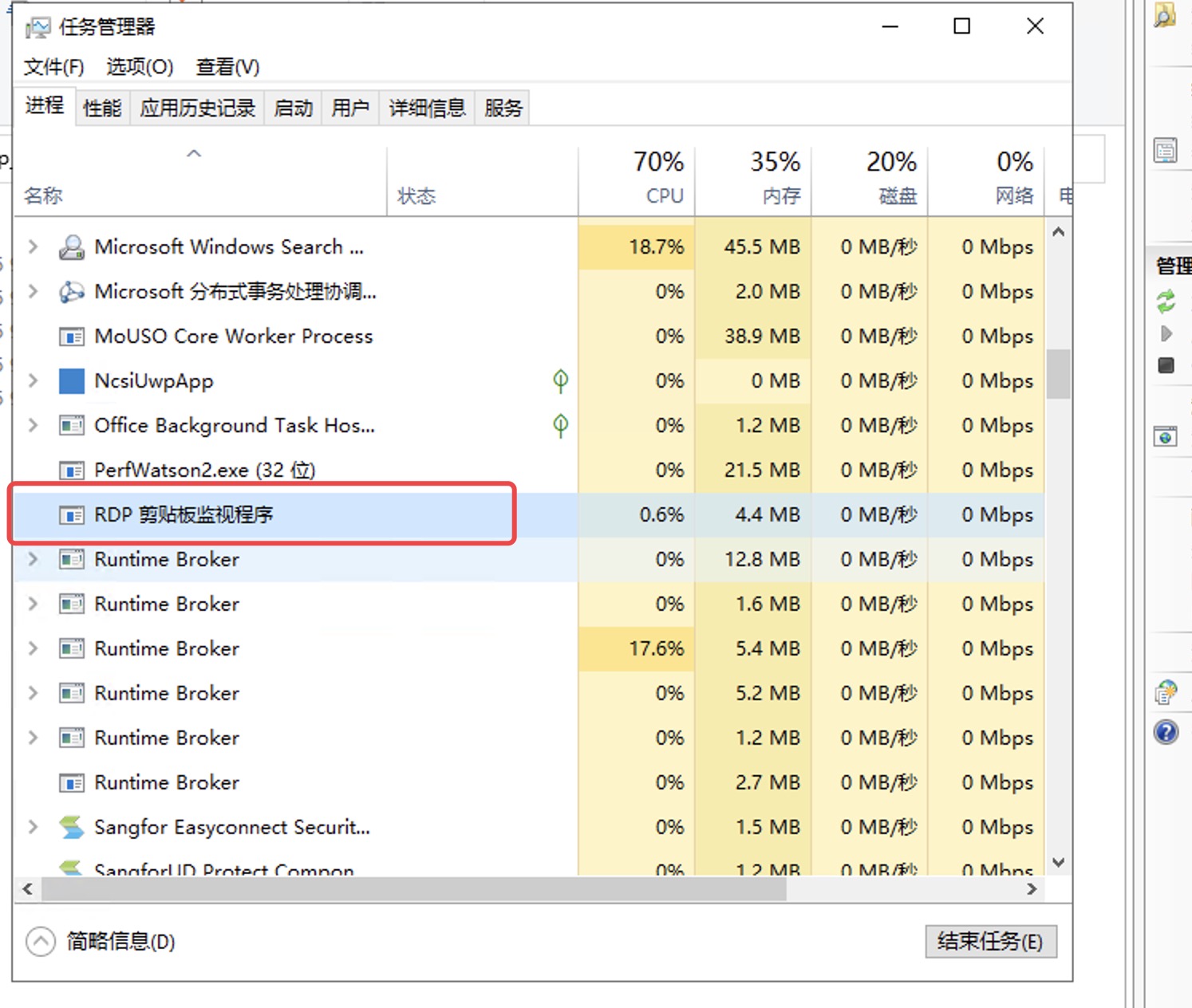
Task: Open help via the question mark icon
Action: [x=1166, y=732]
